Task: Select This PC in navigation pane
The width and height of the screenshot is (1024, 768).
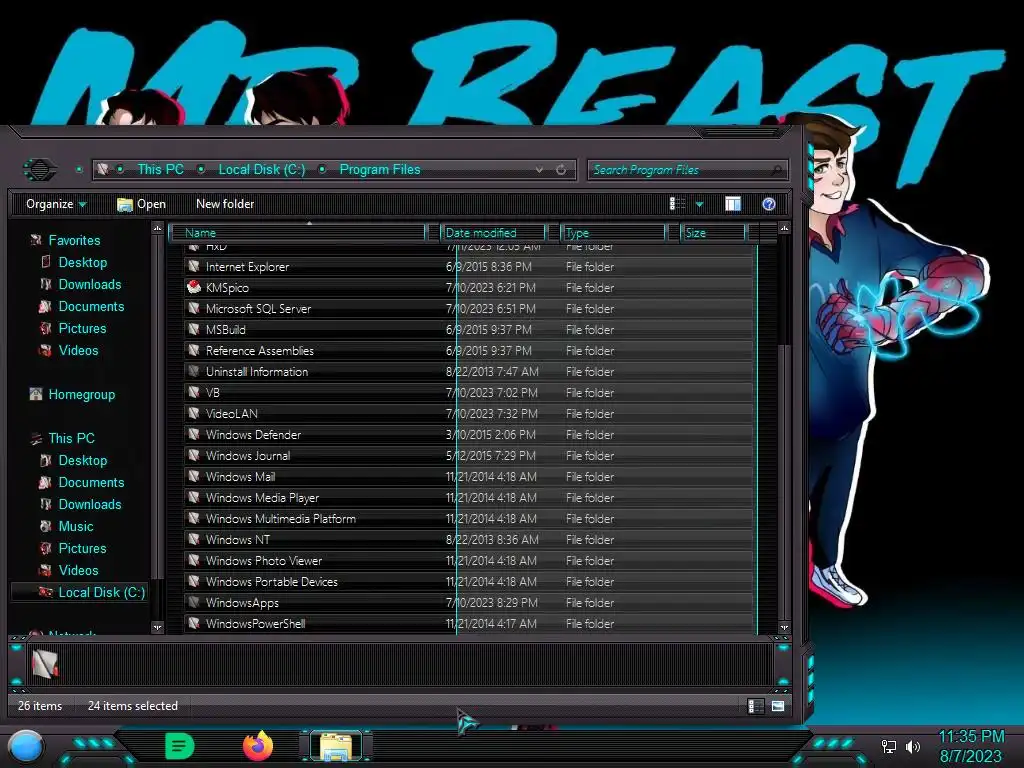Action: click(x=71, y=438)
